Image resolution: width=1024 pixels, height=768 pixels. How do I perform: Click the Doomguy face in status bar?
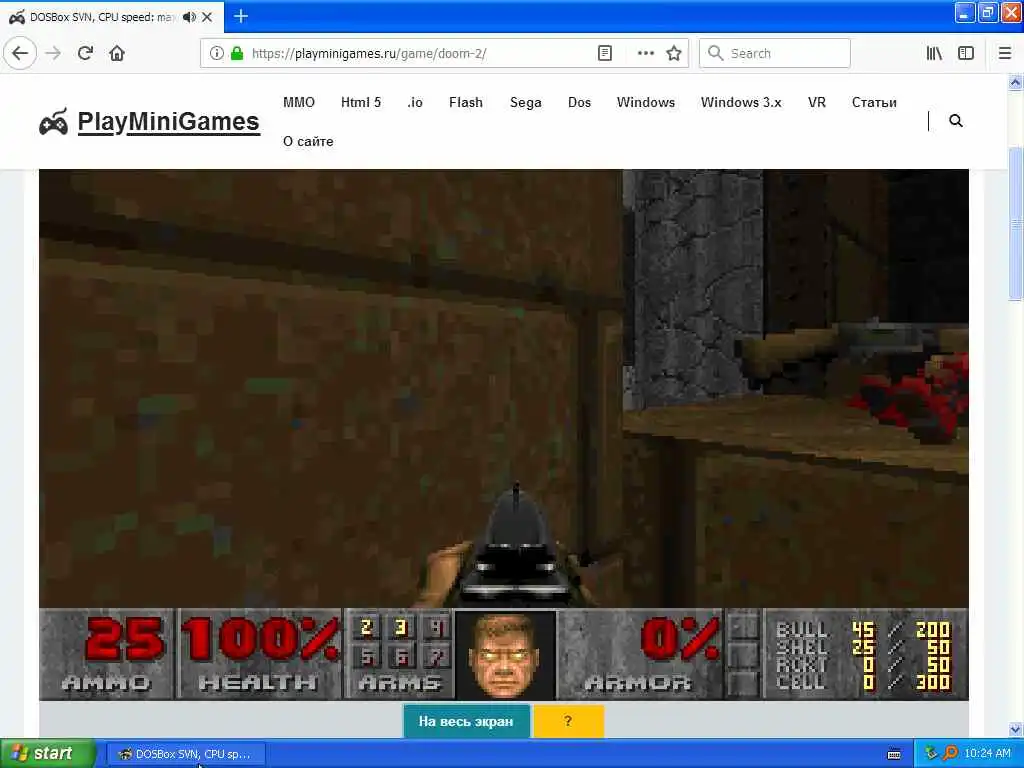click(505, 654)
